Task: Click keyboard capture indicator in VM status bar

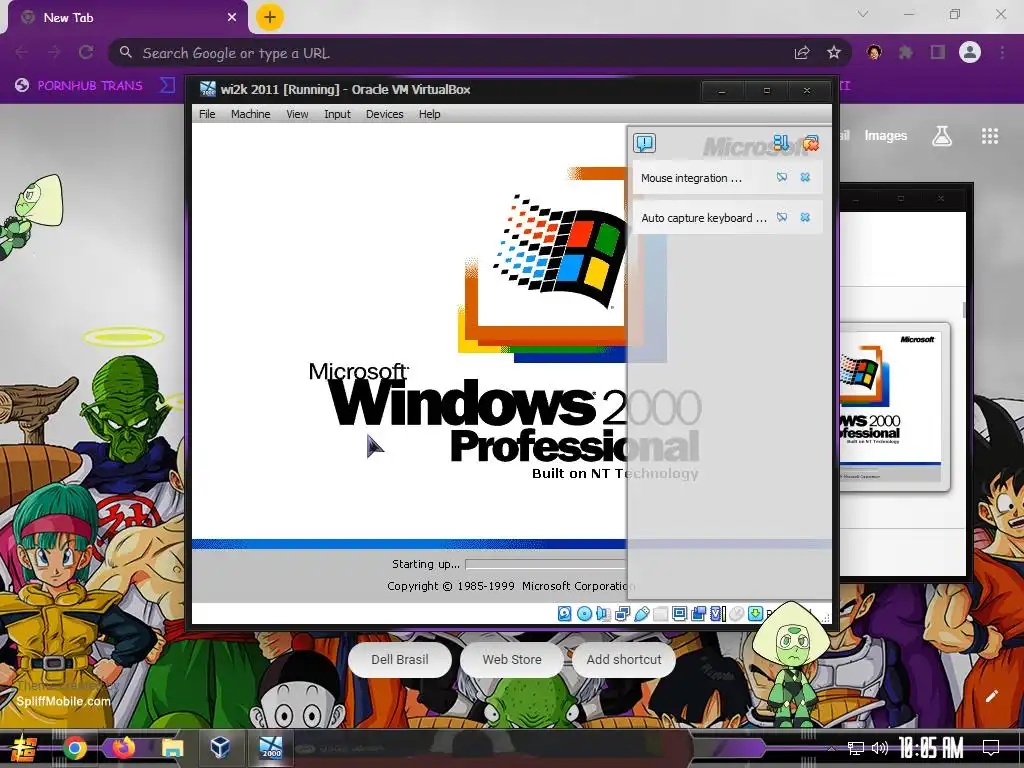Action: pyautogui.click(x=756, y=613)
